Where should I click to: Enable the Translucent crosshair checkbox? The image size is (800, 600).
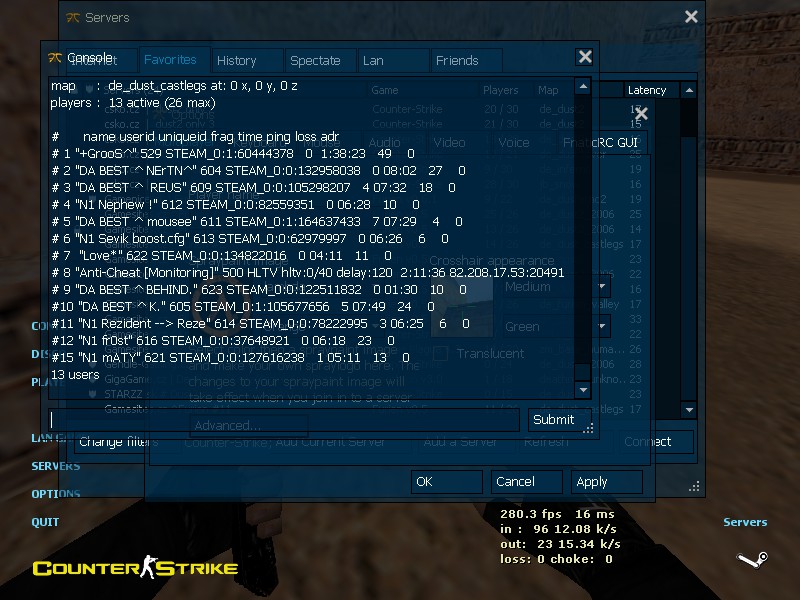point(441,354)
